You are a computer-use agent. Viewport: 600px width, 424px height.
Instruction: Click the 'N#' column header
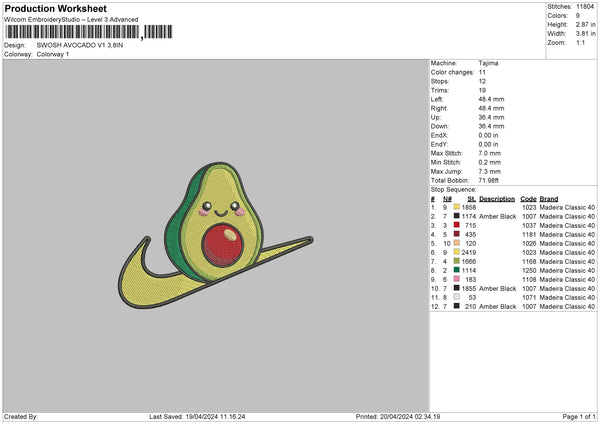point(447,199)
